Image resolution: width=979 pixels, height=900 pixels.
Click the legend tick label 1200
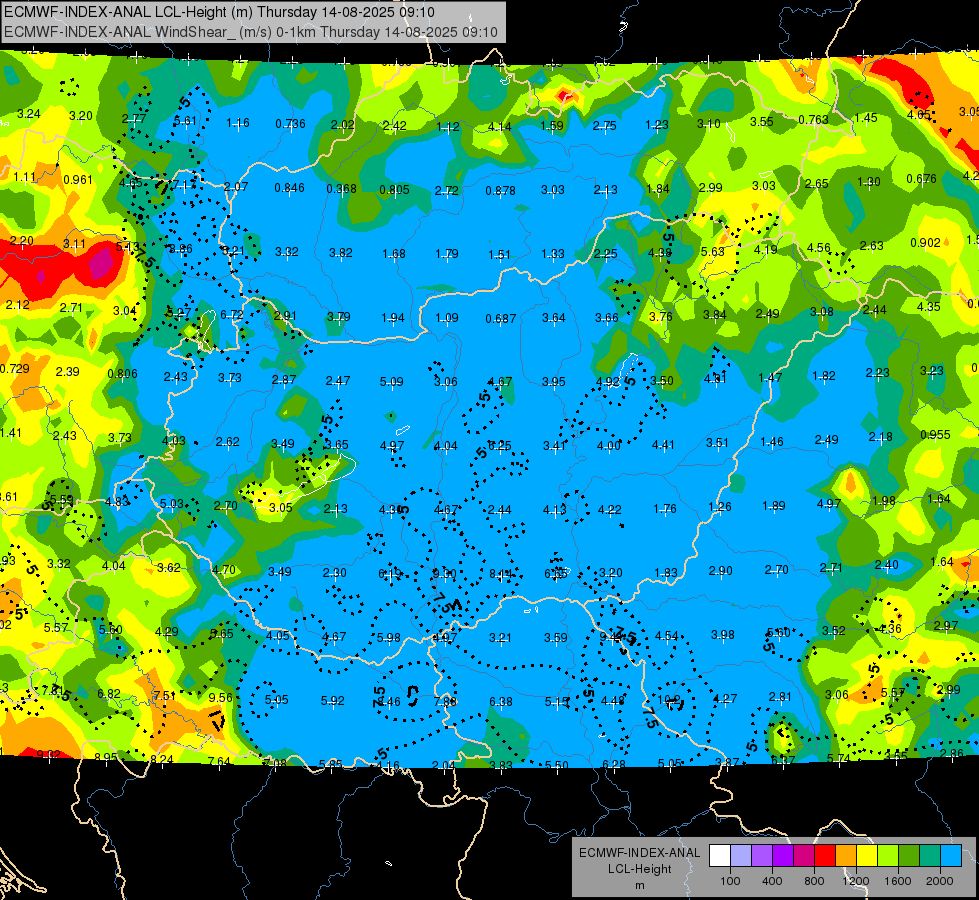(855, 881)
